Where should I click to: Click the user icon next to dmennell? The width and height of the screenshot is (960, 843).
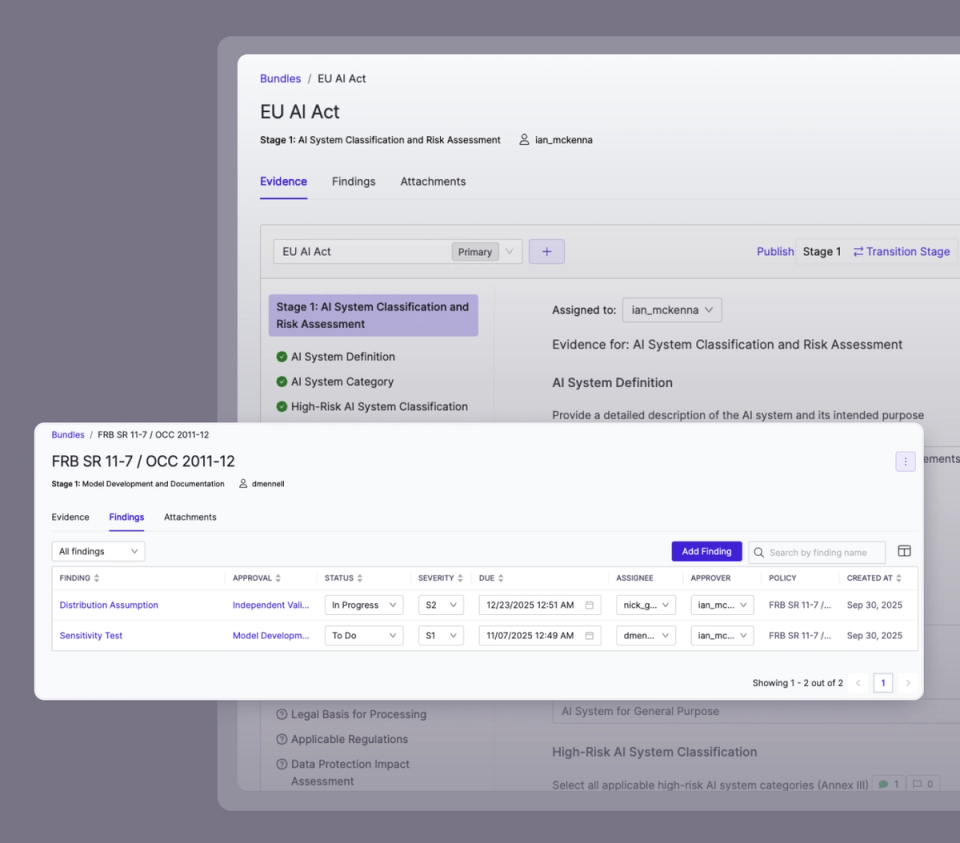243,484
